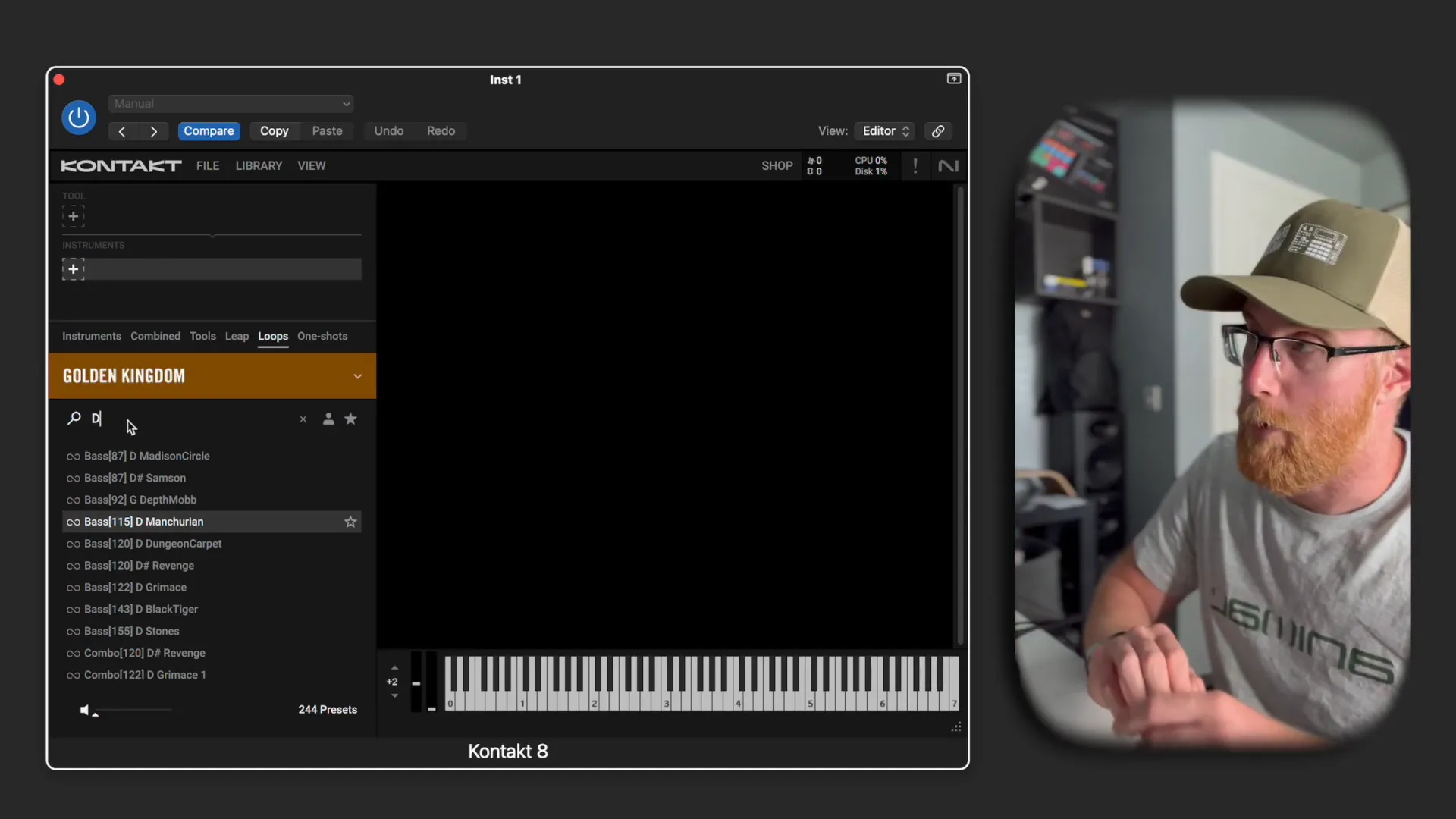Click octave shift up arrow
The width and height of the screenshot is (1456, 819).
point(394,668)
